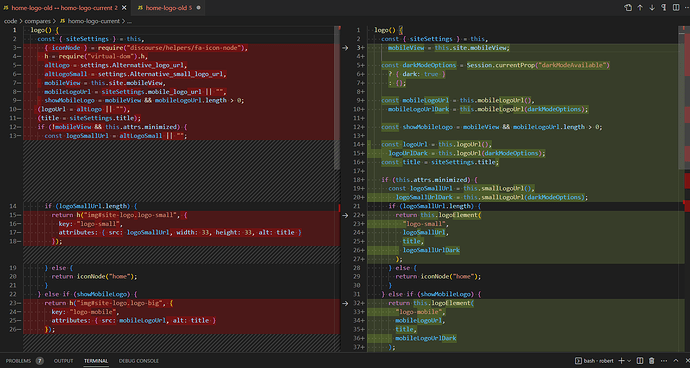Click 'iconNode' require line in left pane
Viewport: 690px width, 368px height.
click(146, 48)
